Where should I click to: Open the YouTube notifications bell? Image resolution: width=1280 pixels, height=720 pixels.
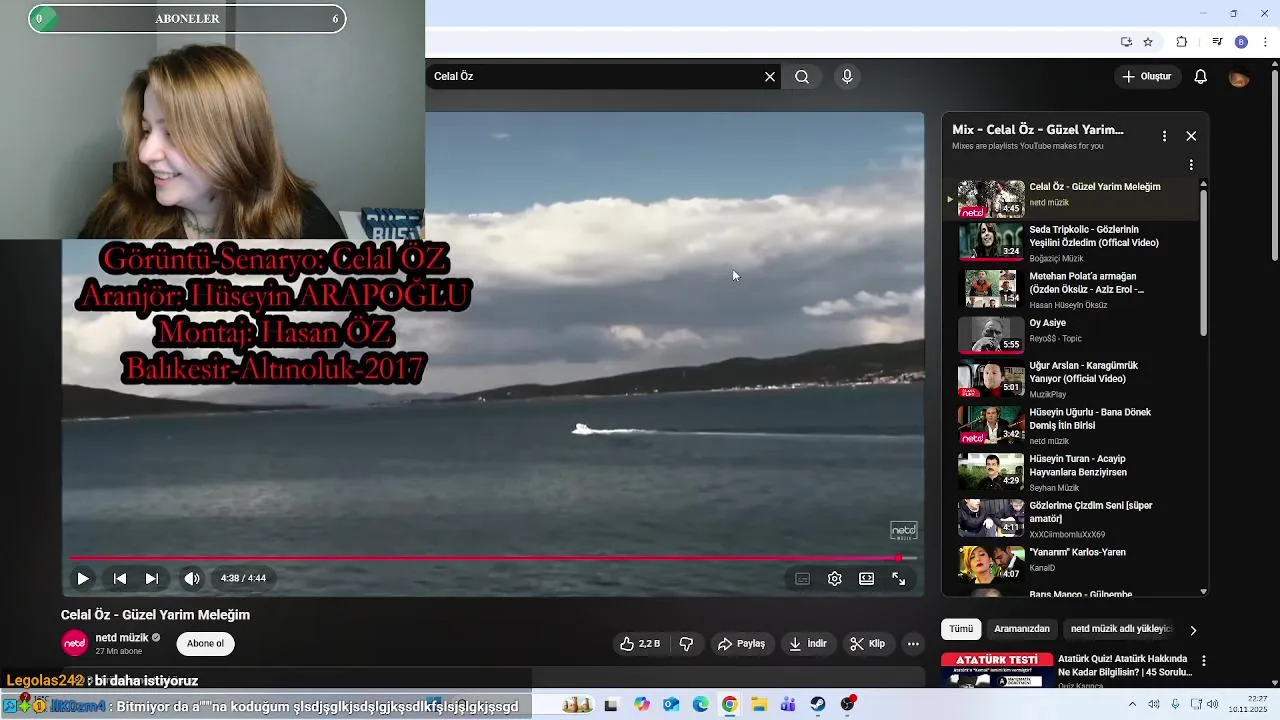click(x=1201, y=77)
